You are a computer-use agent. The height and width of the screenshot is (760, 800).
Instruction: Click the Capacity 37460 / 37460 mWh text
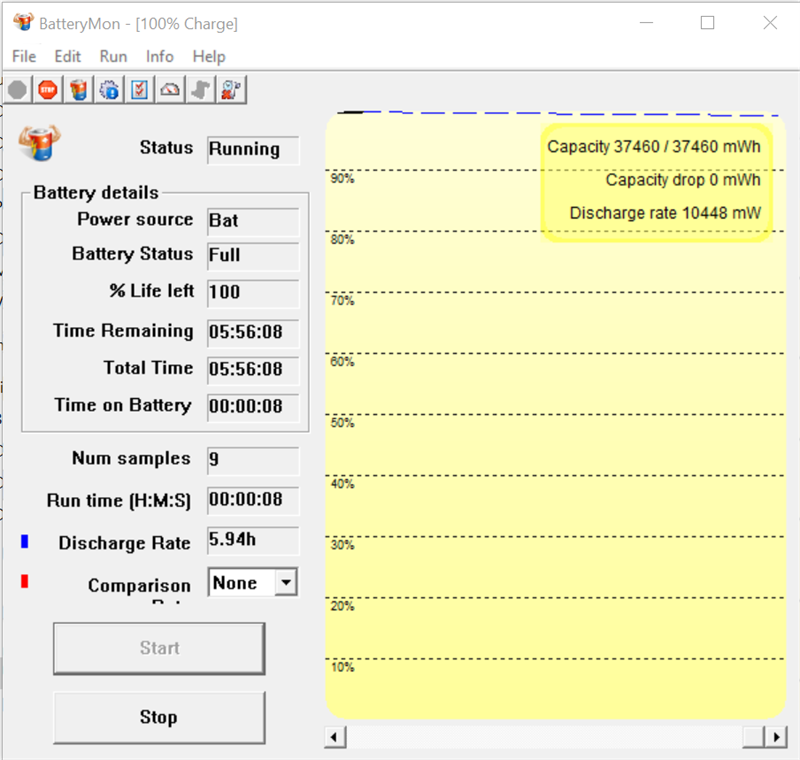coord(654,147)
